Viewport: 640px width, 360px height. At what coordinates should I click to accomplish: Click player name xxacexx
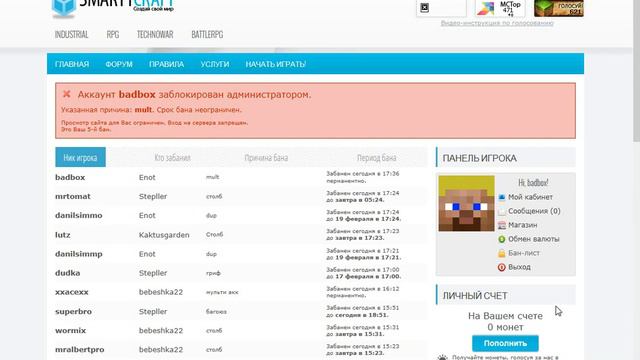pos(72,292)
